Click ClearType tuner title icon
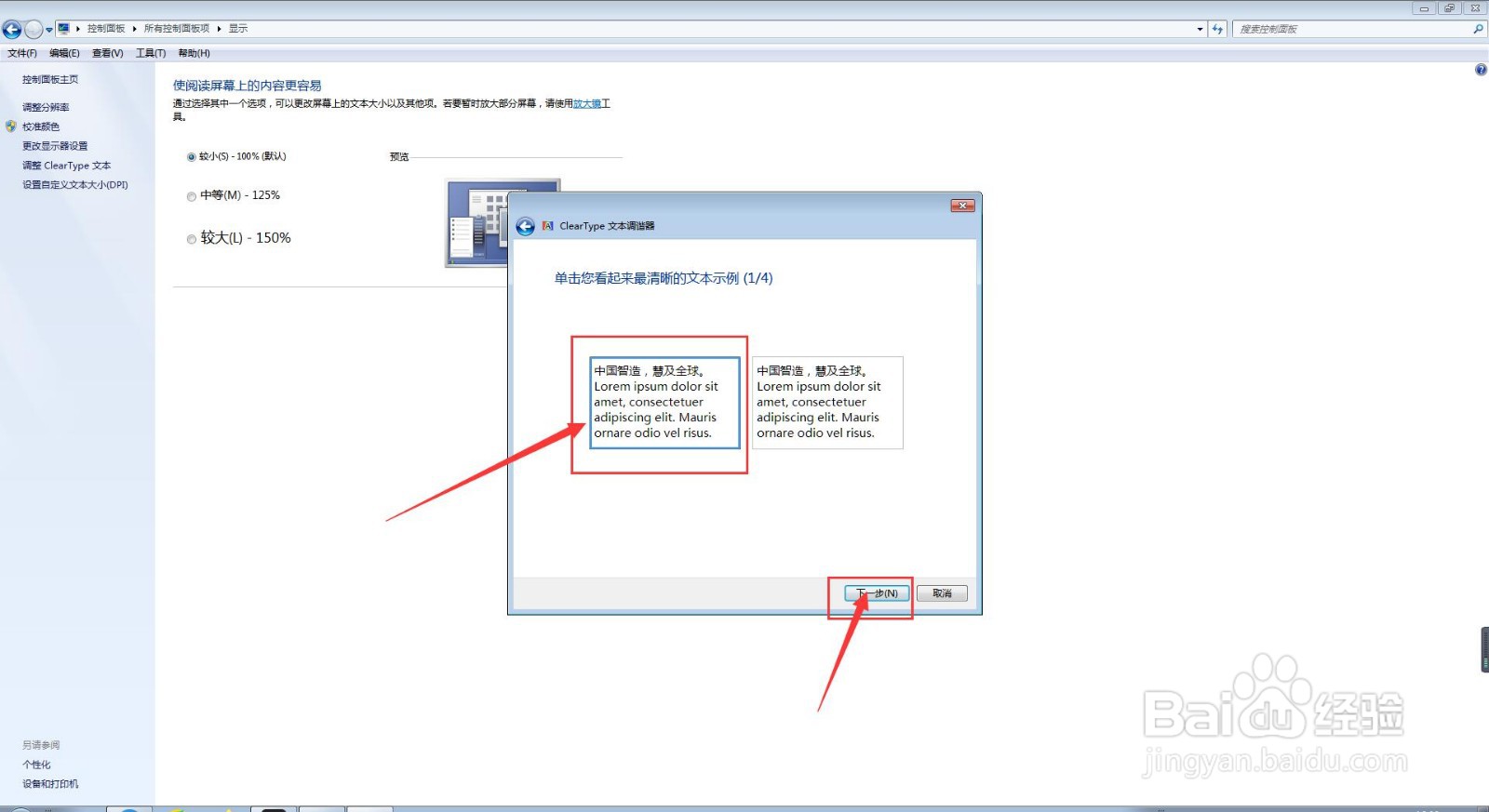 [548, 226]
